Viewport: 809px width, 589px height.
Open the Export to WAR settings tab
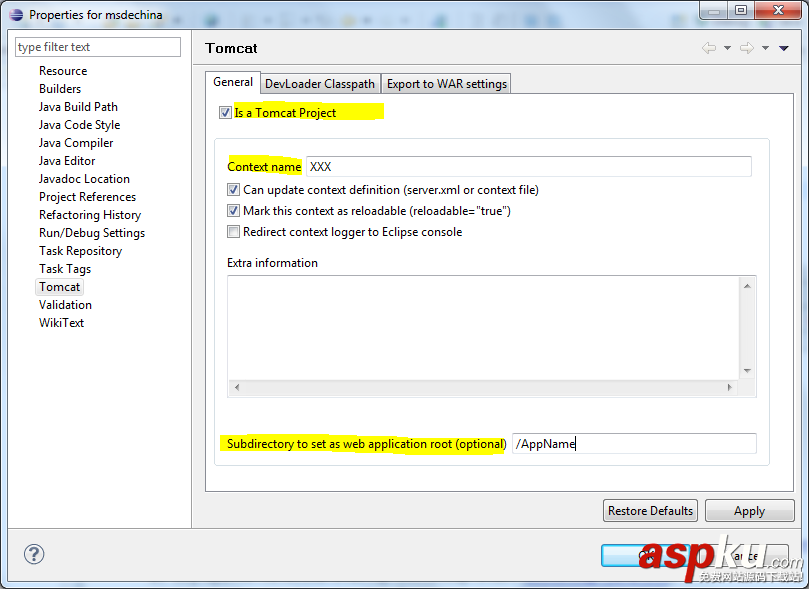[x=447, y=84]
